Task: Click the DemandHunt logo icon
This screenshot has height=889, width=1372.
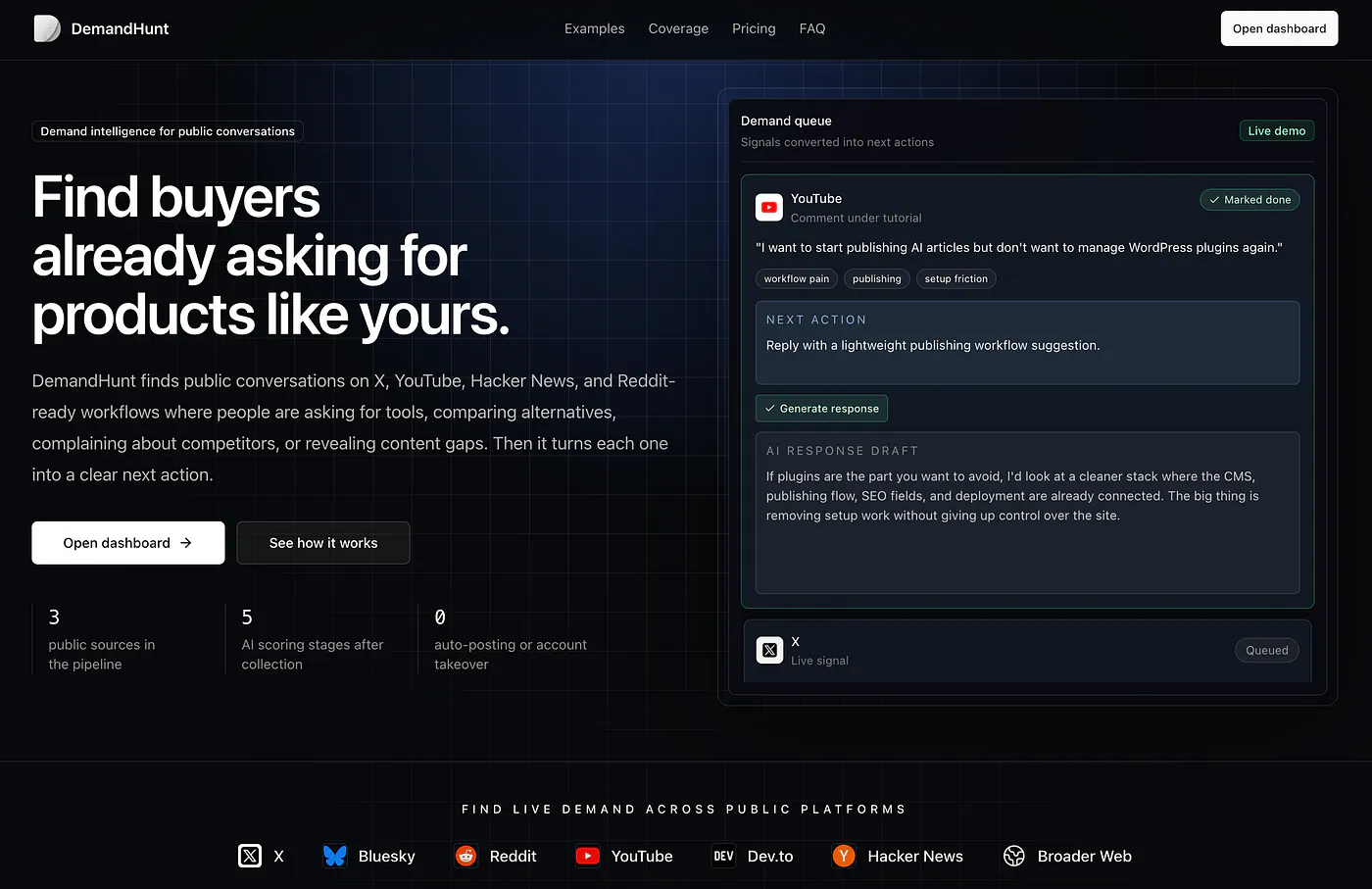Action: tap(47, 28)
